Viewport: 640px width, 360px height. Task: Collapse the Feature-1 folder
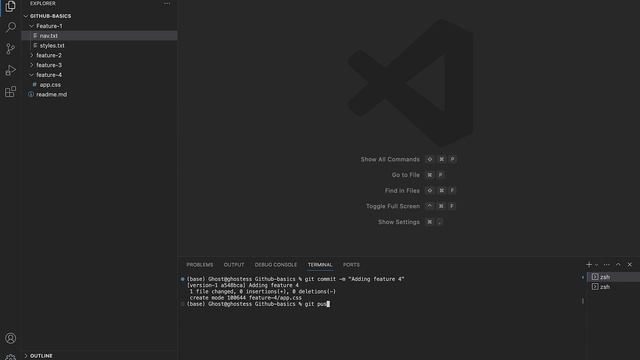(x=99, y=26)
